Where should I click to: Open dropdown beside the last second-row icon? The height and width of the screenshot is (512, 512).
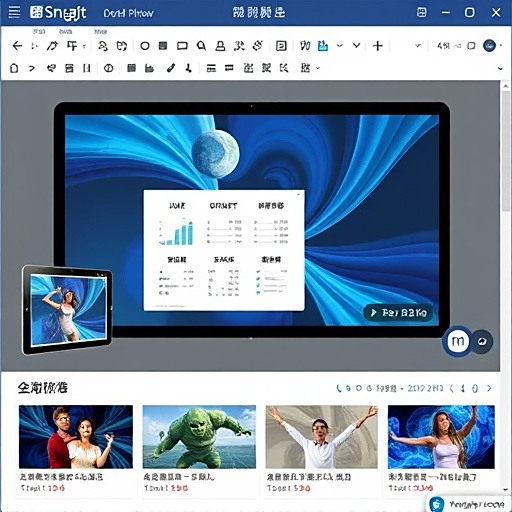(x=318, y=68)
